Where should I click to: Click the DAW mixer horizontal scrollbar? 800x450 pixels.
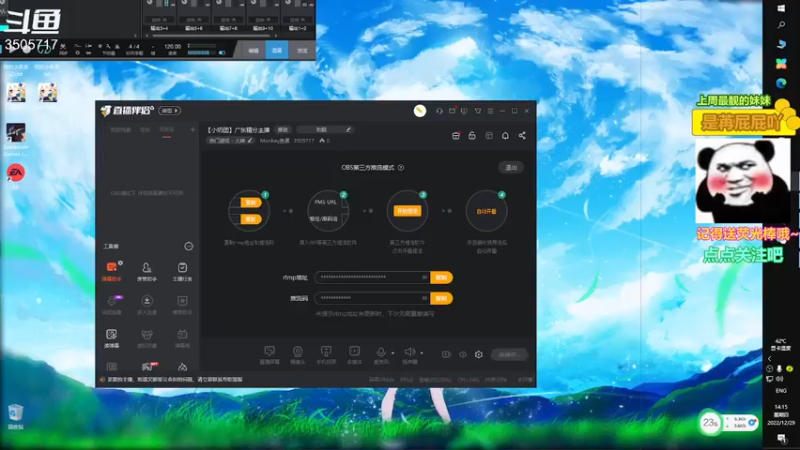tap(211, 36)
